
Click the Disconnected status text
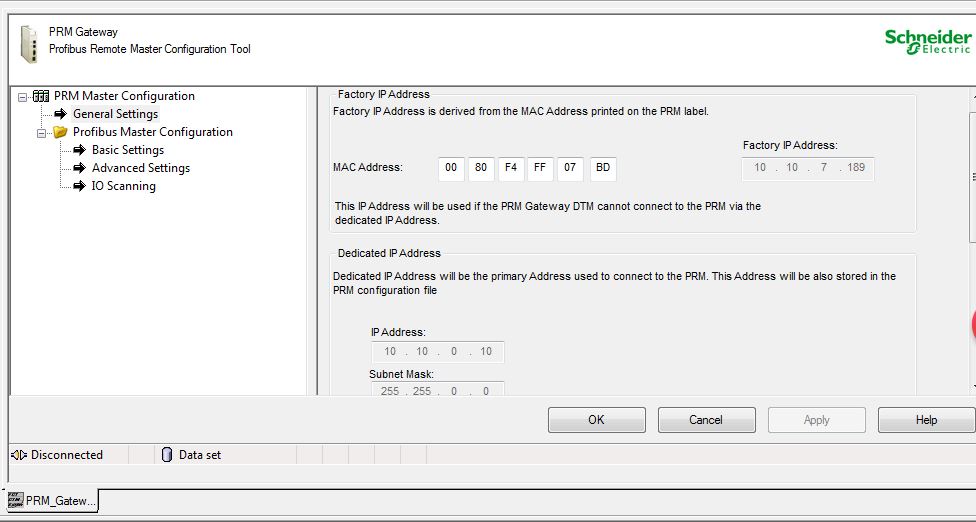(67, 455)
